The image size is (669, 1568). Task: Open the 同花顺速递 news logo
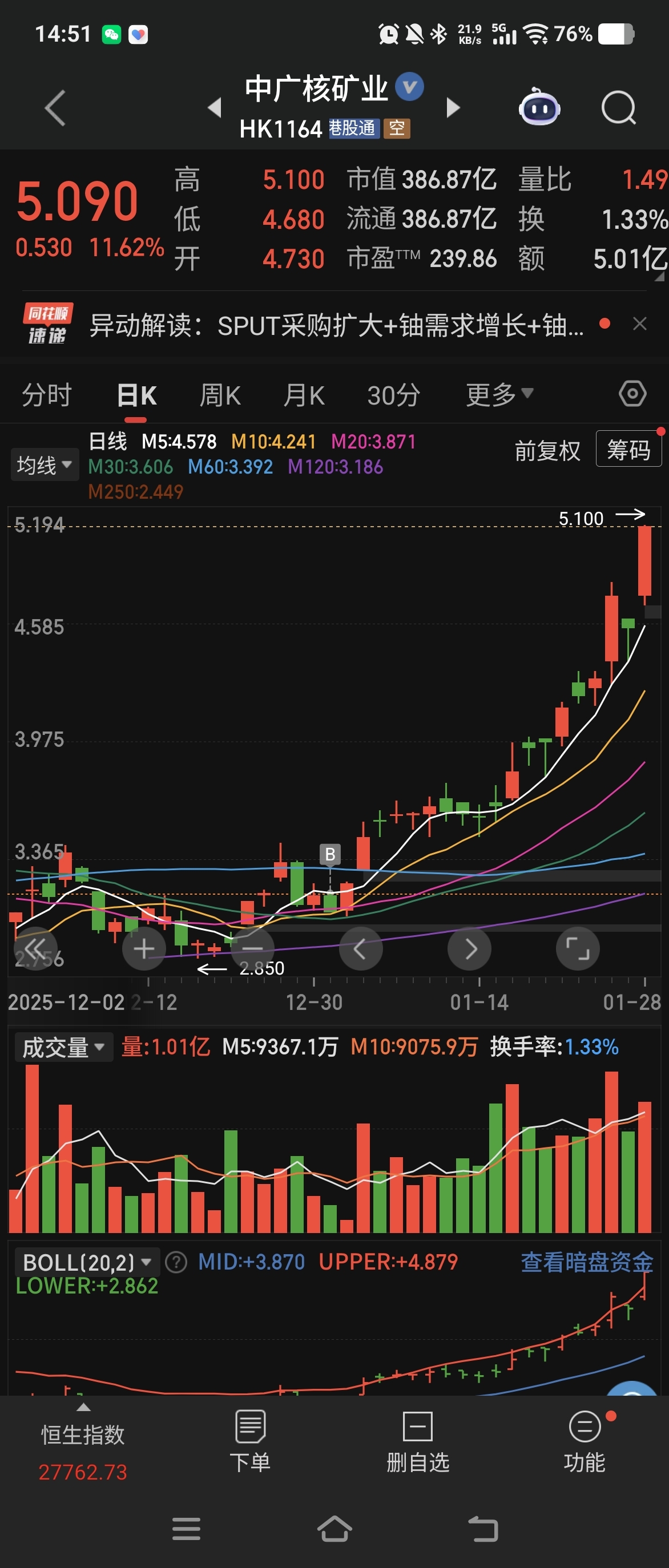coord(48,323)
